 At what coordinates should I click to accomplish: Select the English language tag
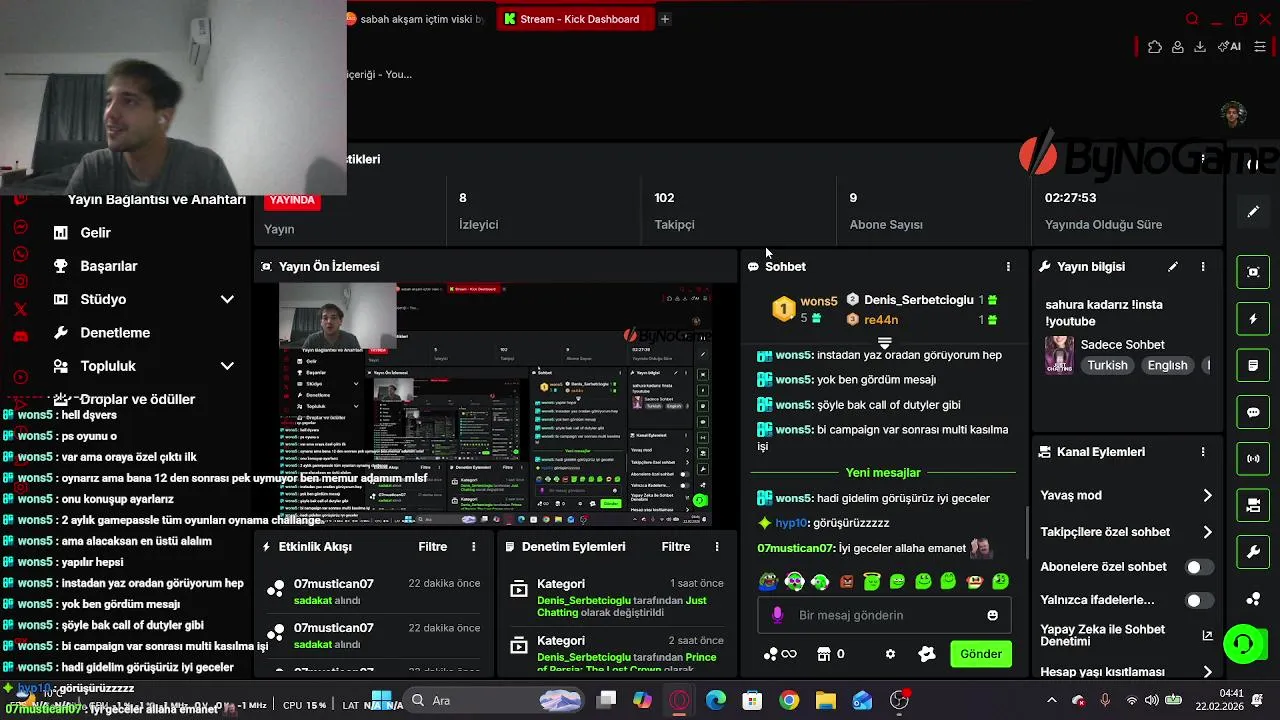1167,366
